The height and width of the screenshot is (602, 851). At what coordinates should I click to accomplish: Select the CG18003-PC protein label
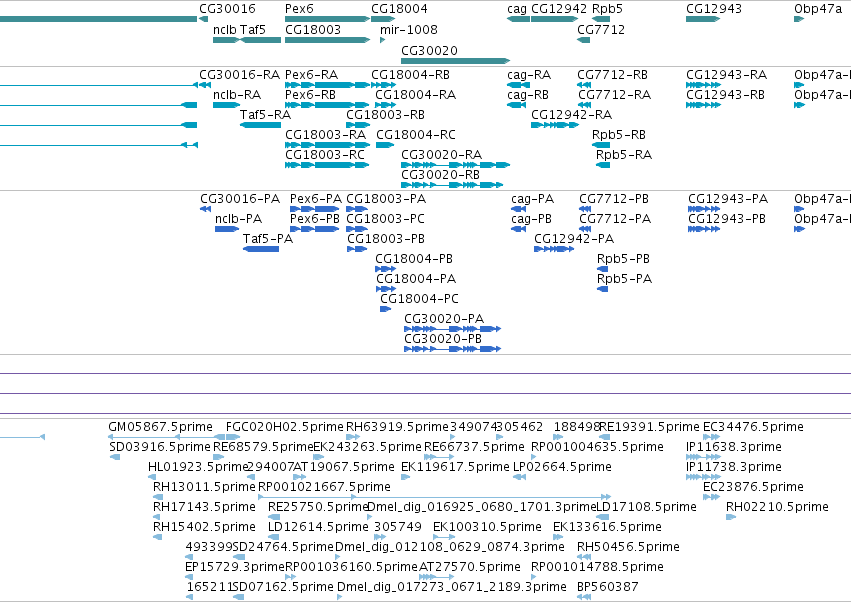point(385,219)
